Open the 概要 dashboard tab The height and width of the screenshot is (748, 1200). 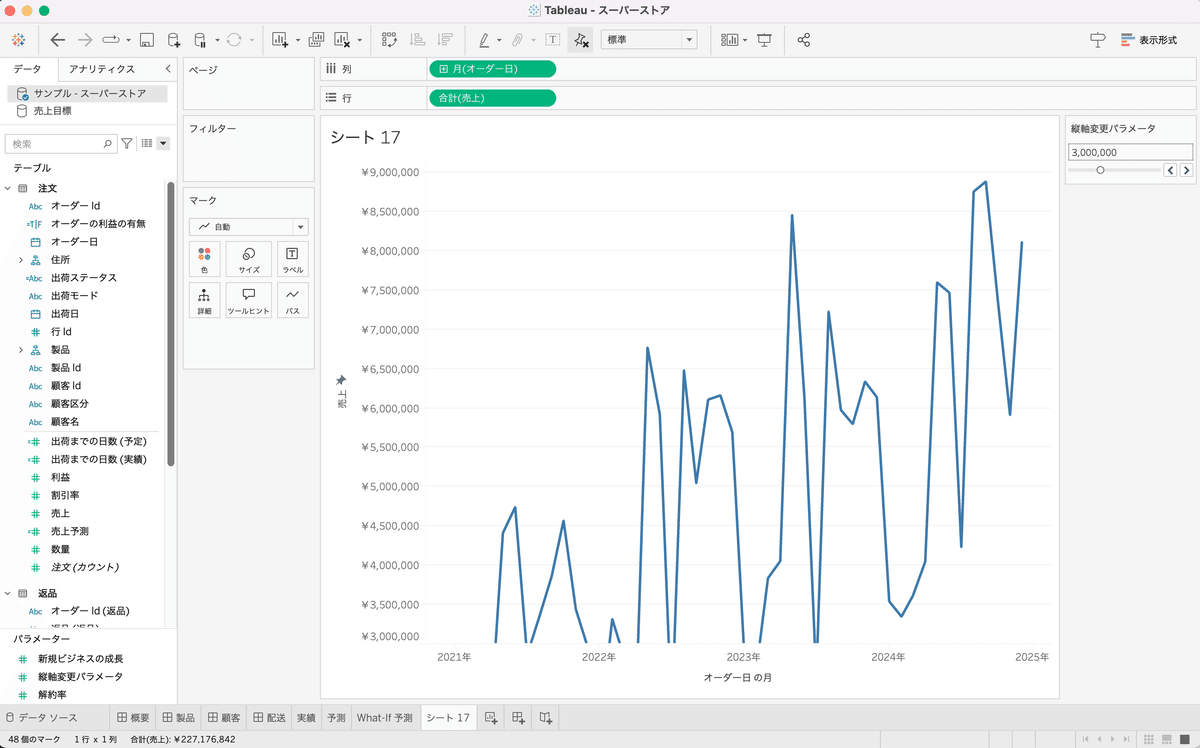[x=133, y=717]
